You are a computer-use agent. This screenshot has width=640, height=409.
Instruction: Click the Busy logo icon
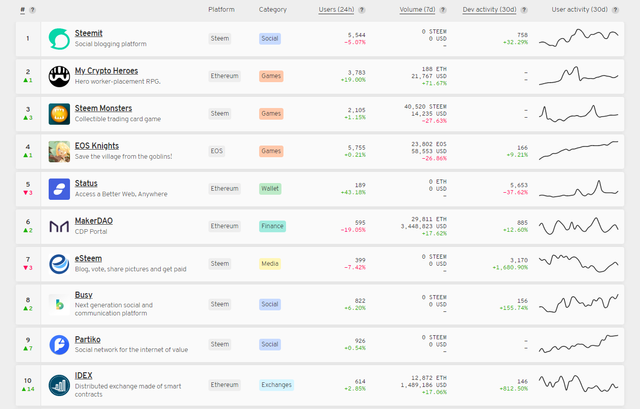[59, 305]
